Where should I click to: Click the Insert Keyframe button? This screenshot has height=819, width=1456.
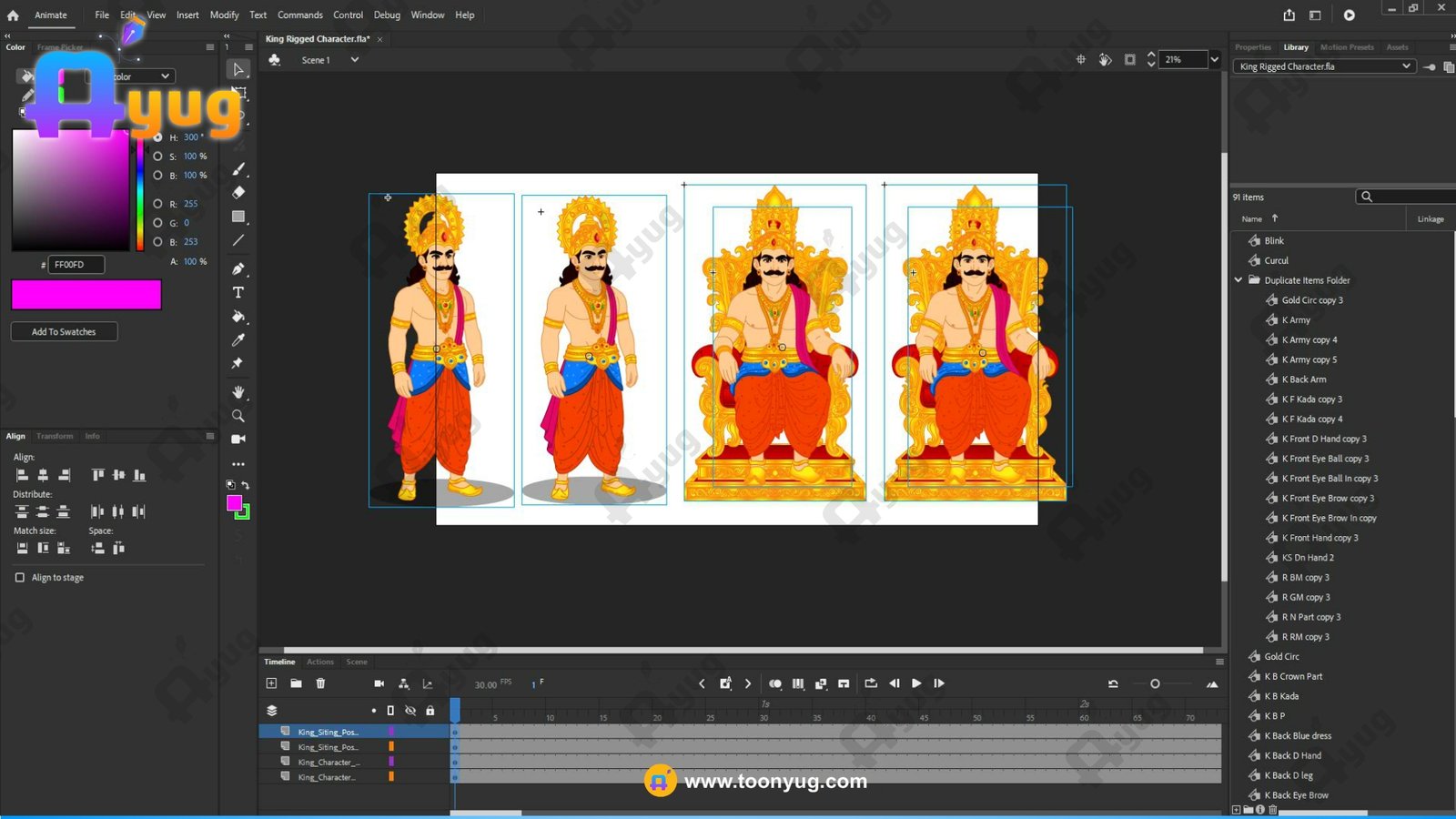(x=725, y=683)
